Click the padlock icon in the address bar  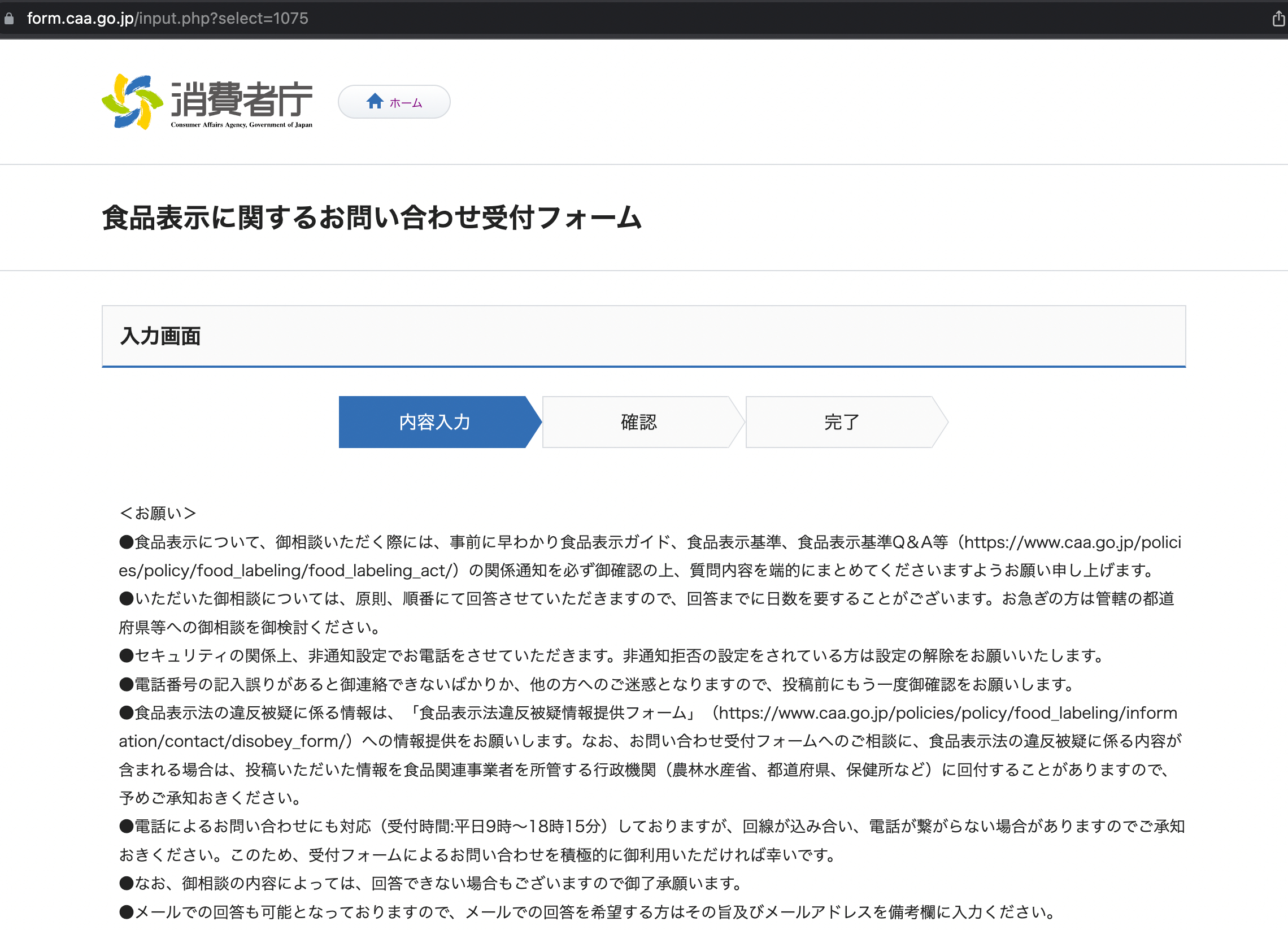click(9, 18)
